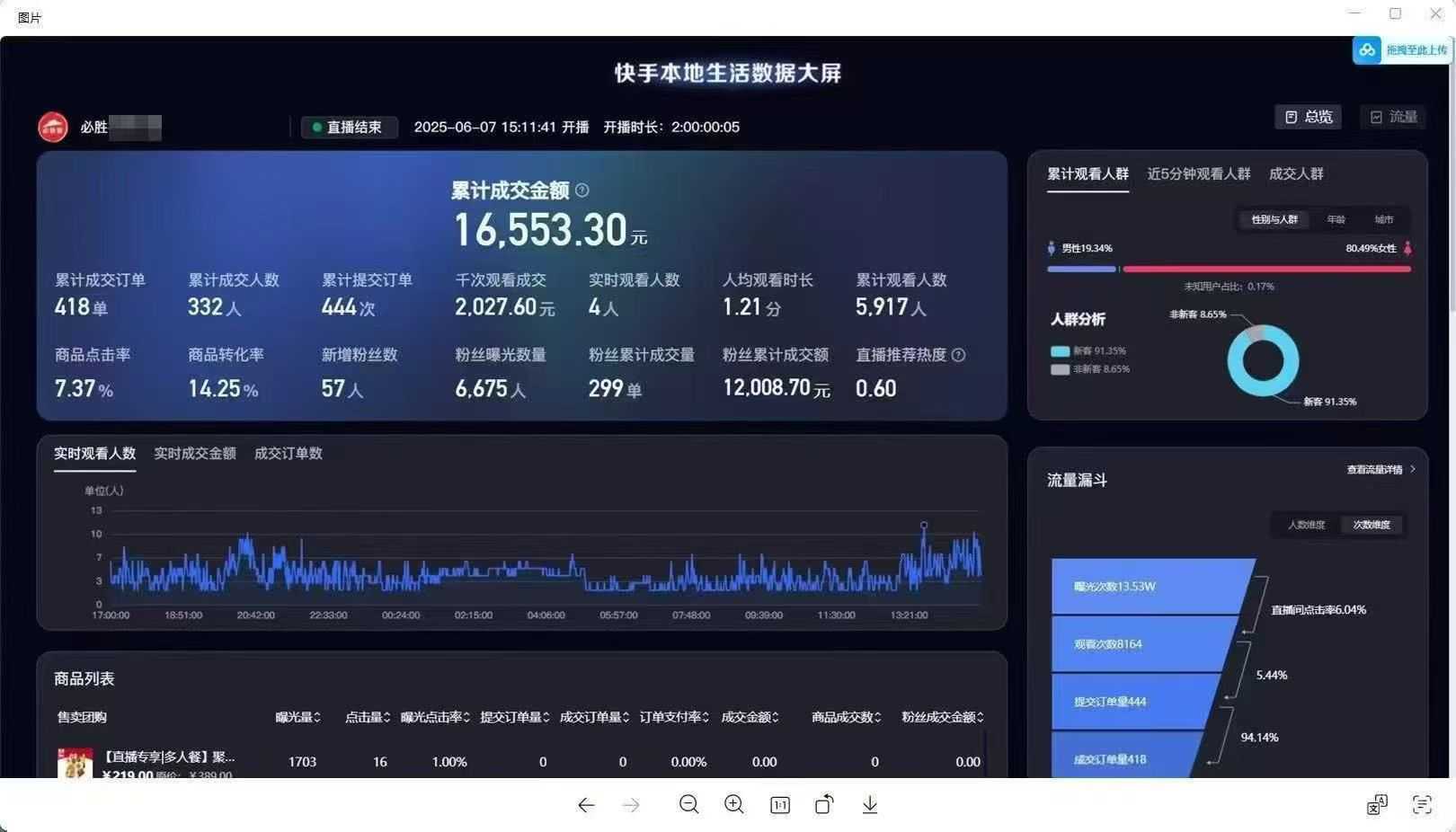
Task: Click the peak marker on viewers chart
Action: pyautogui.click(x=924, y=525)
